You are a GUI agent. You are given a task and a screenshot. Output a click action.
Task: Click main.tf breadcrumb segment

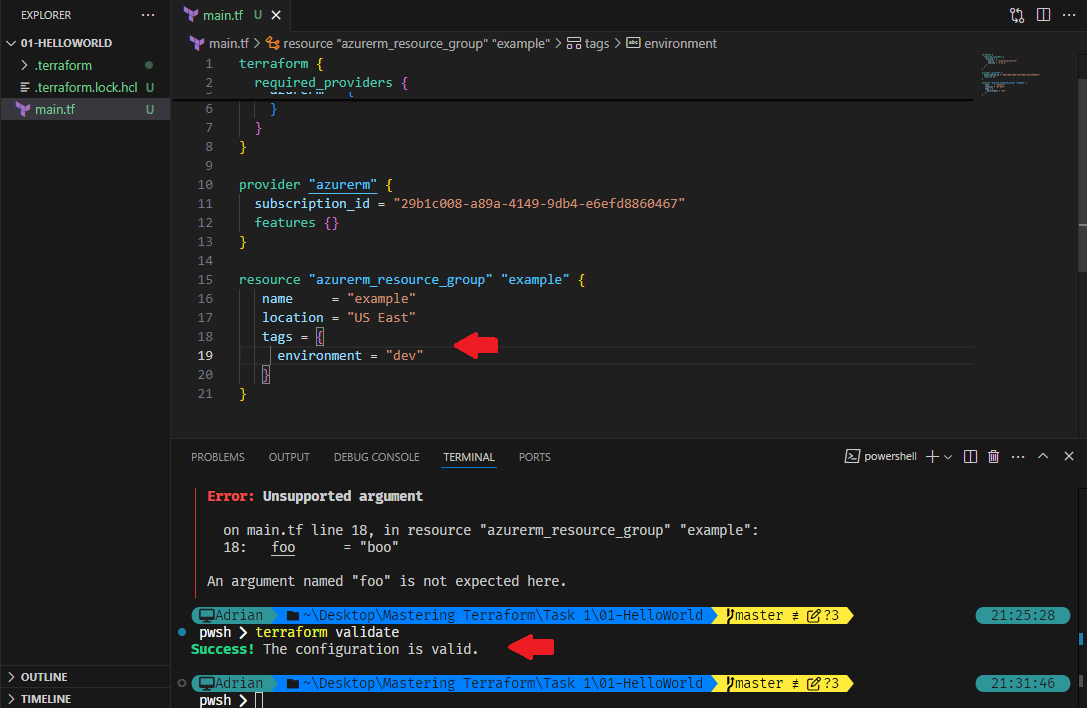[229, 43]
